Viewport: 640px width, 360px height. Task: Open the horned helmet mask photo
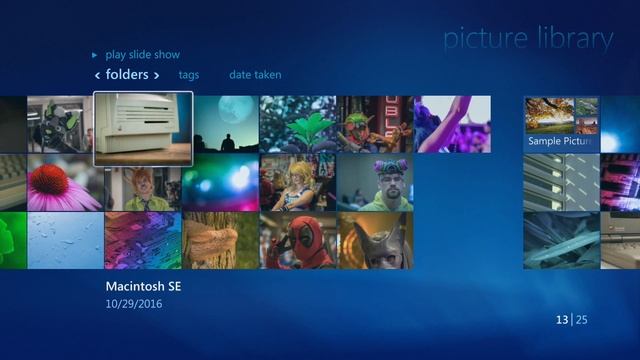(375, 240)
